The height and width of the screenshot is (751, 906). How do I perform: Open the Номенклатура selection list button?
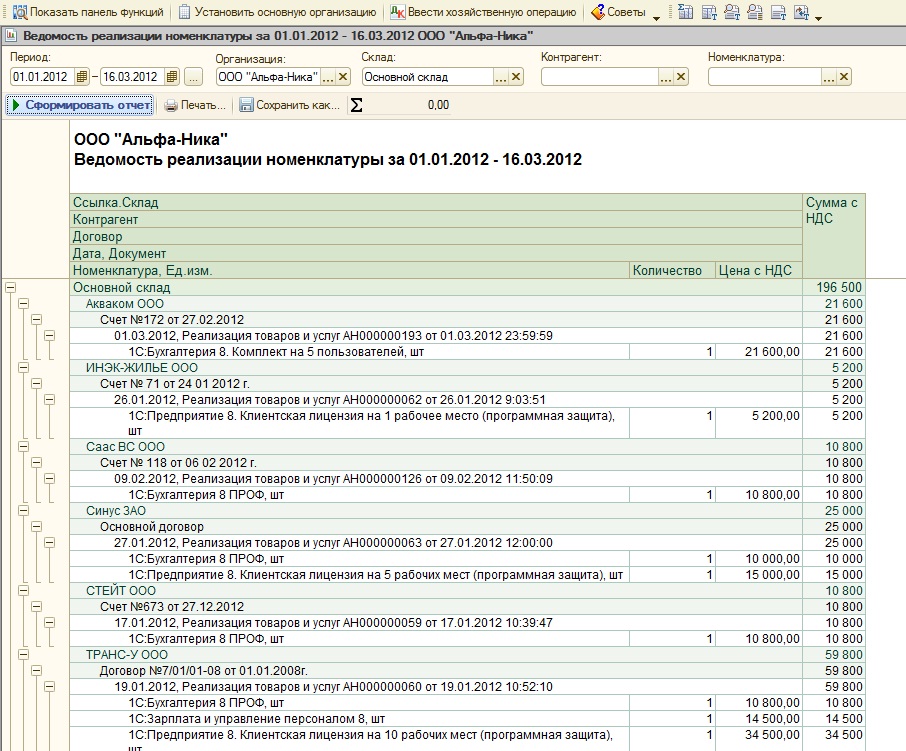pos(829,77)
